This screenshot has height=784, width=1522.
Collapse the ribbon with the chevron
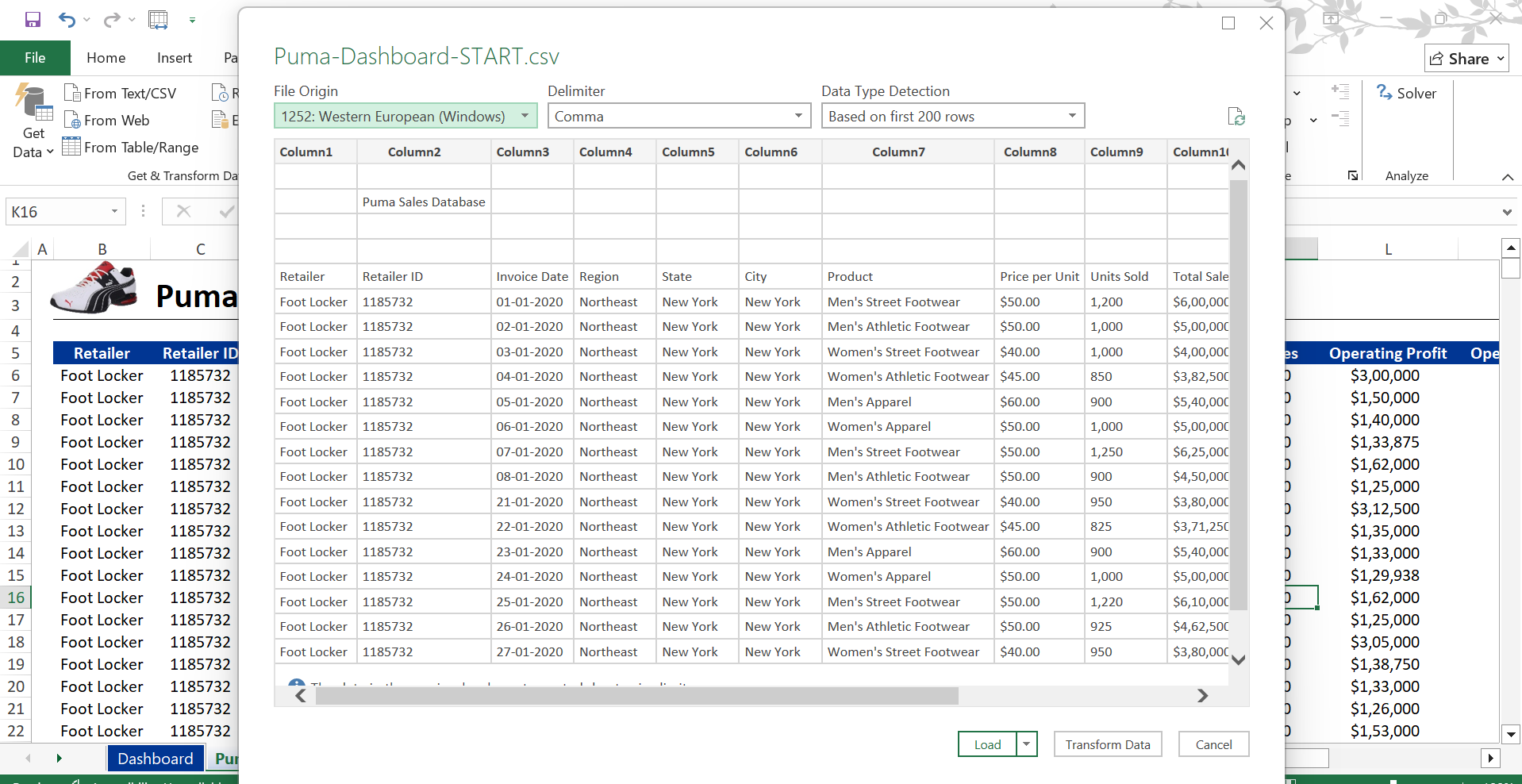(1507, 177)
